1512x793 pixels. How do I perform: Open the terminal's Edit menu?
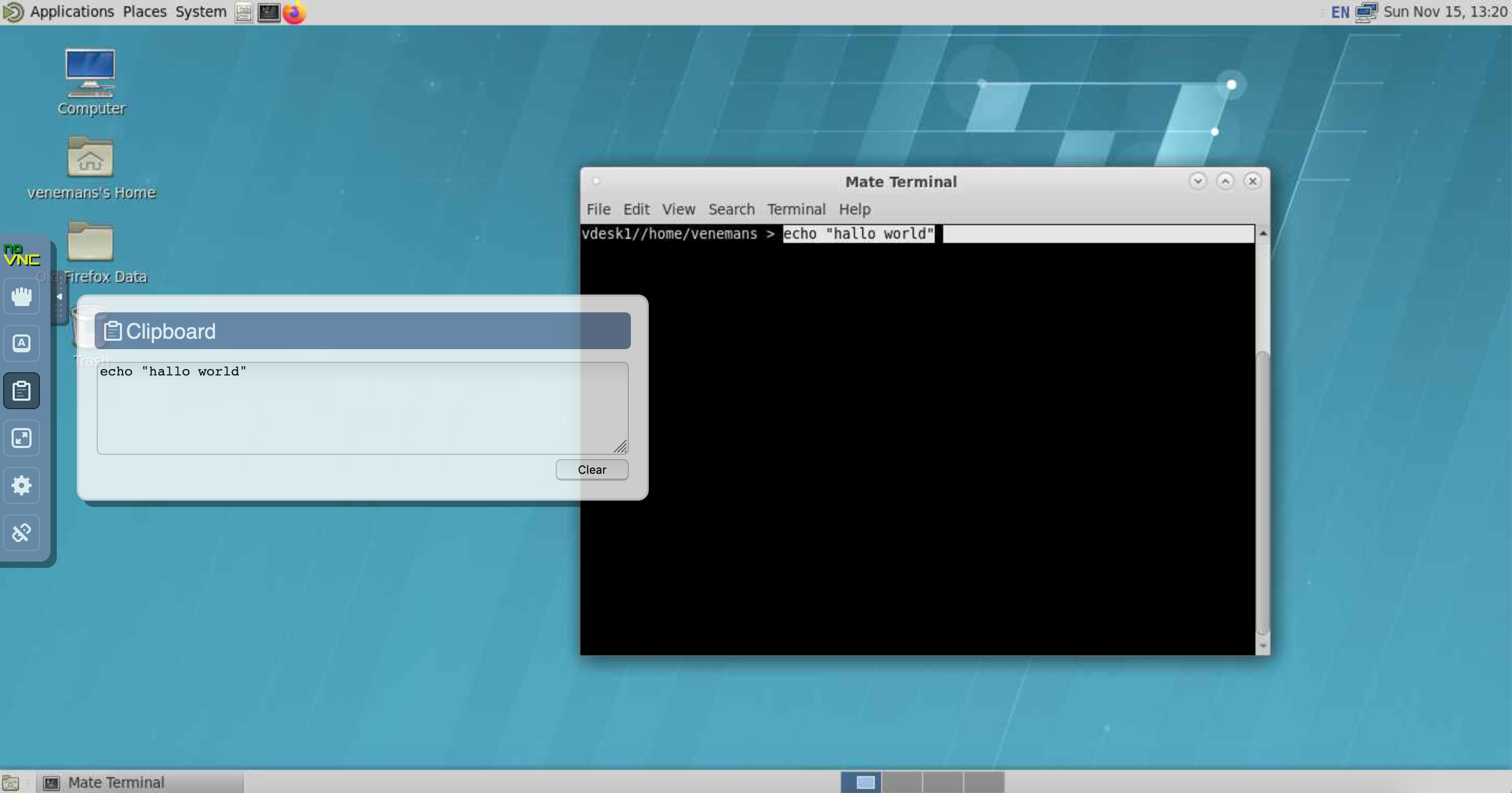(x=636, y=209)
